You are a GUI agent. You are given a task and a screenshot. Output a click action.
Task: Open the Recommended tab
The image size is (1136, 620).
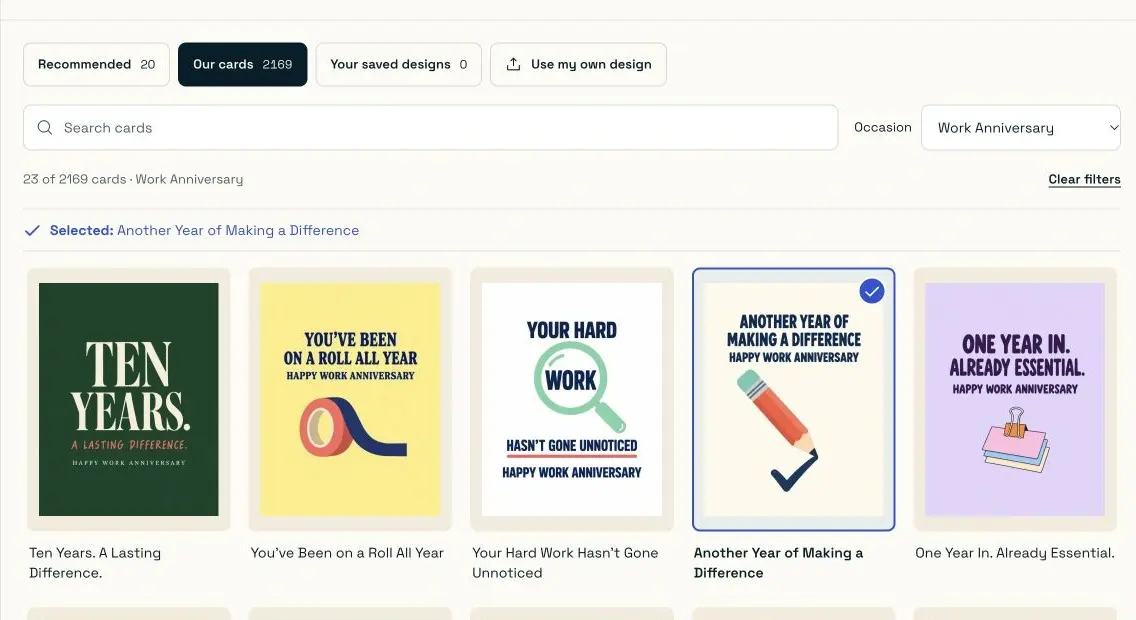pyautogui.click(x=96, y=64)
